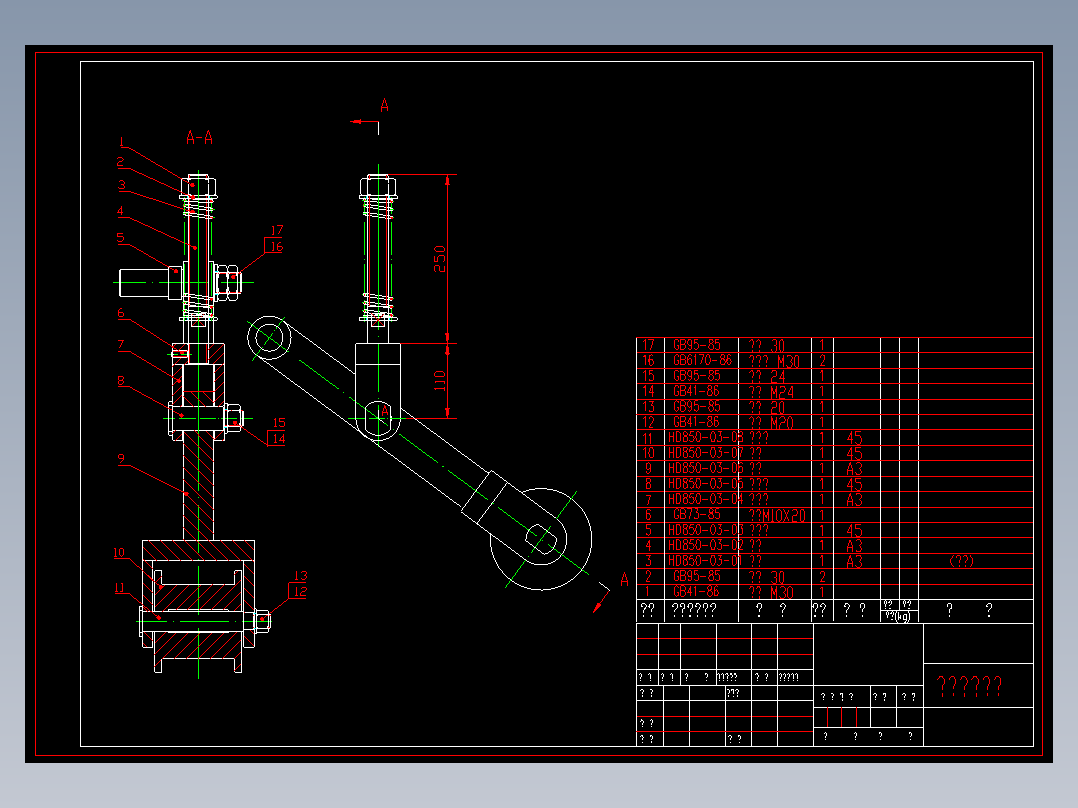Image resolution: width=1078 pixels, height=808 pixels.
Task: Click material "A3" in parts list row 7
Action: coord(854,500)
